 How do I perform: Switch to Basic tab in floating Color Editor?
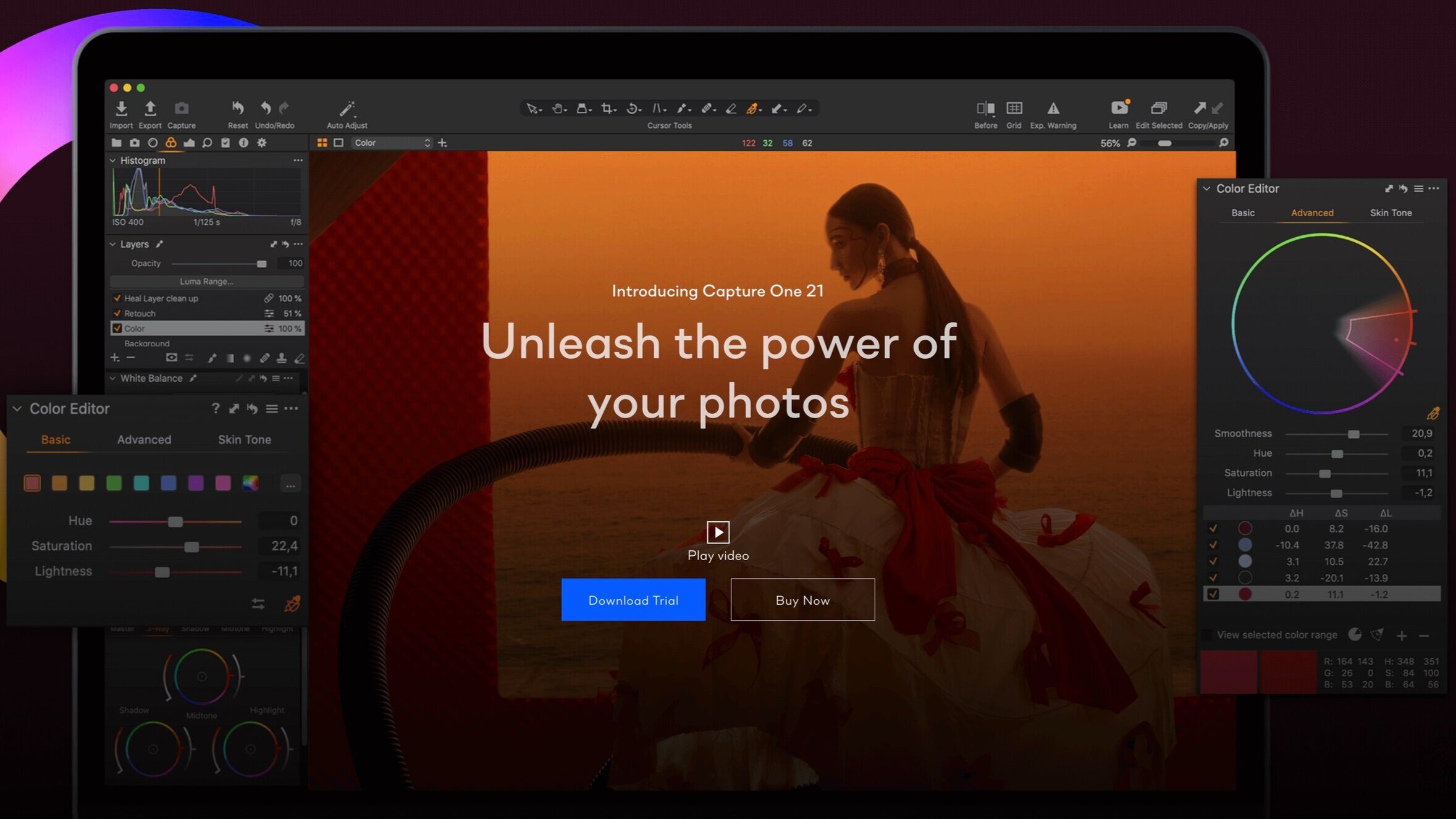pyautogui.click(x=56, y=440)
